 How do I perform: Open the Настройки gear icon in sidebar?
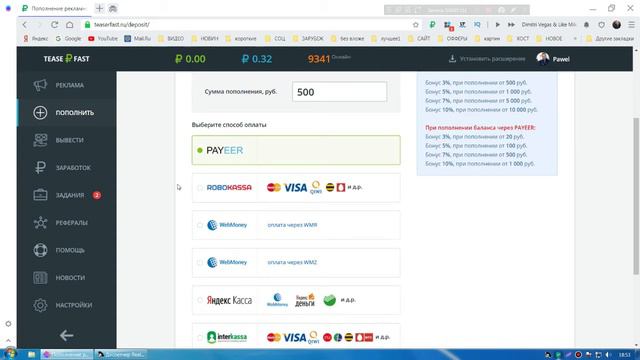point(40,305)
